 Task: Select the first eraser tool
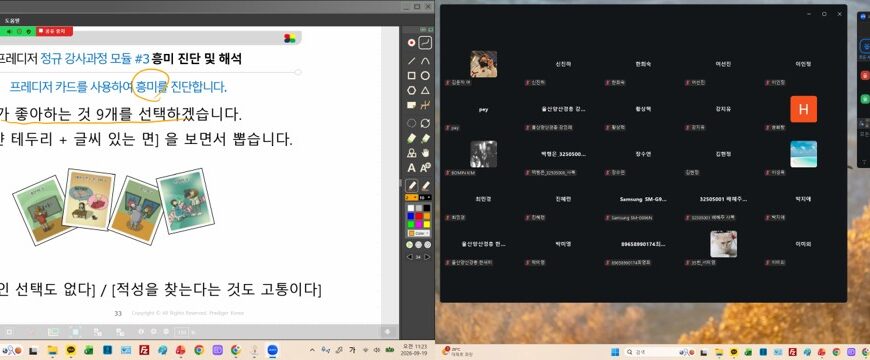click(x=412, y=138)
